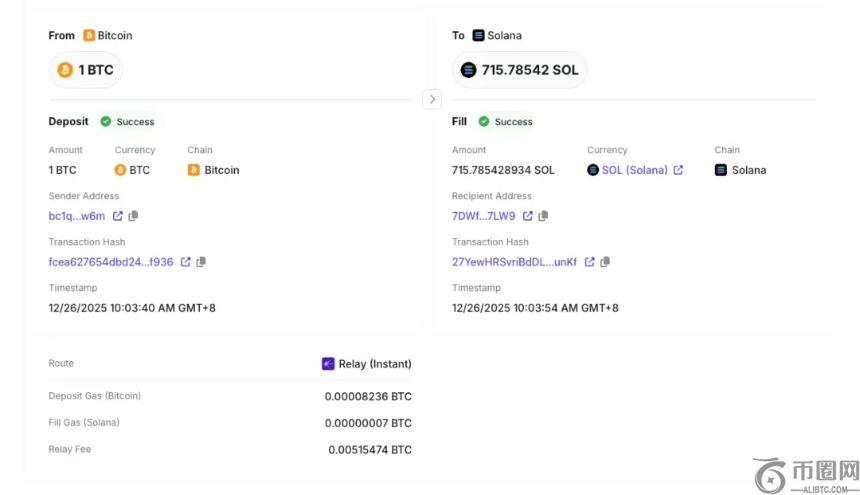This screenshot has height=495, width=860.
Task: Copy the Bitcoin sender address
Action: click(133, 216)
